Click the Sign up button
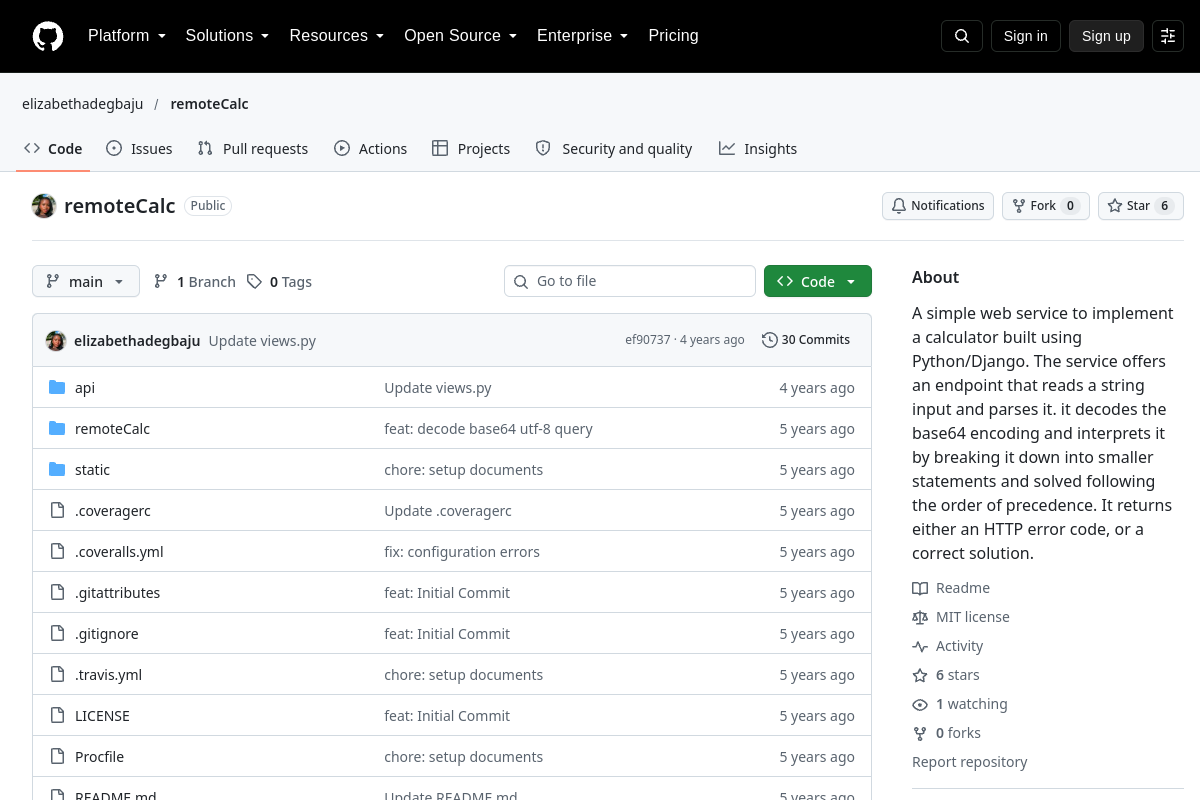Viewport: 1200px width, 800px height. coord(1106,36)
